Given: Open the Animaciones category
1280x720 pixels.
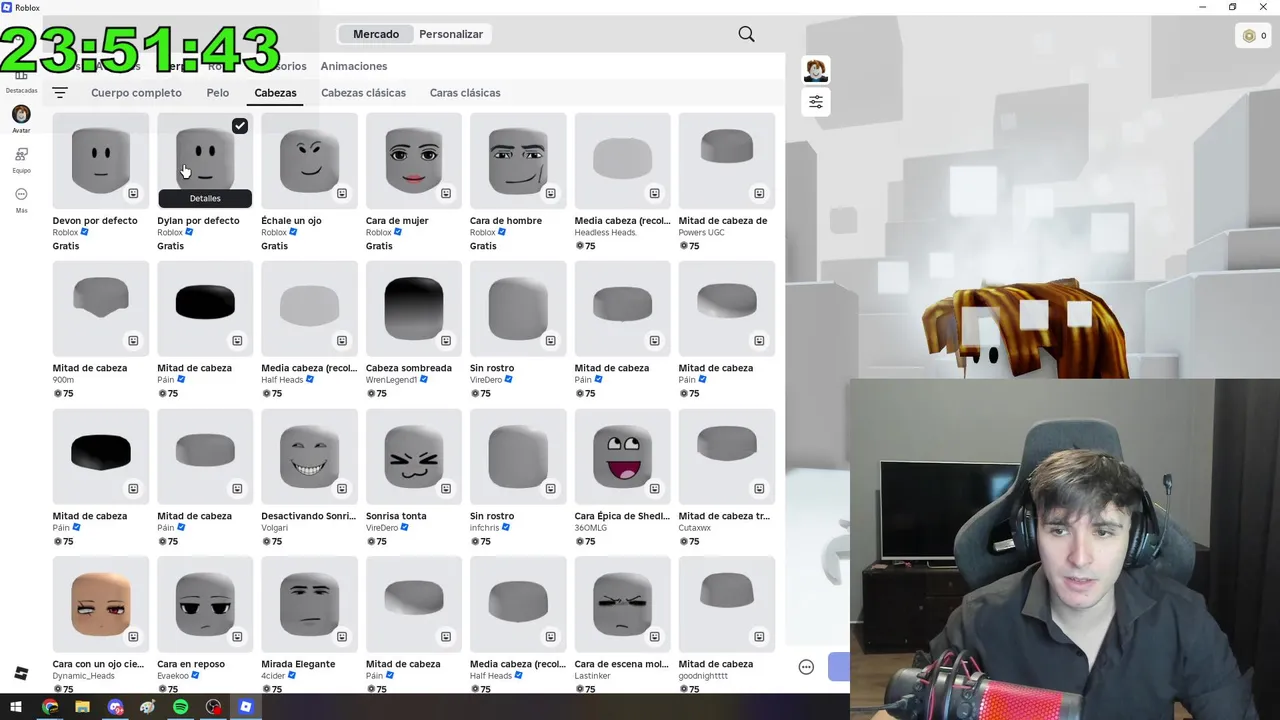Looking at the screenshot, I should click(354, 66).
